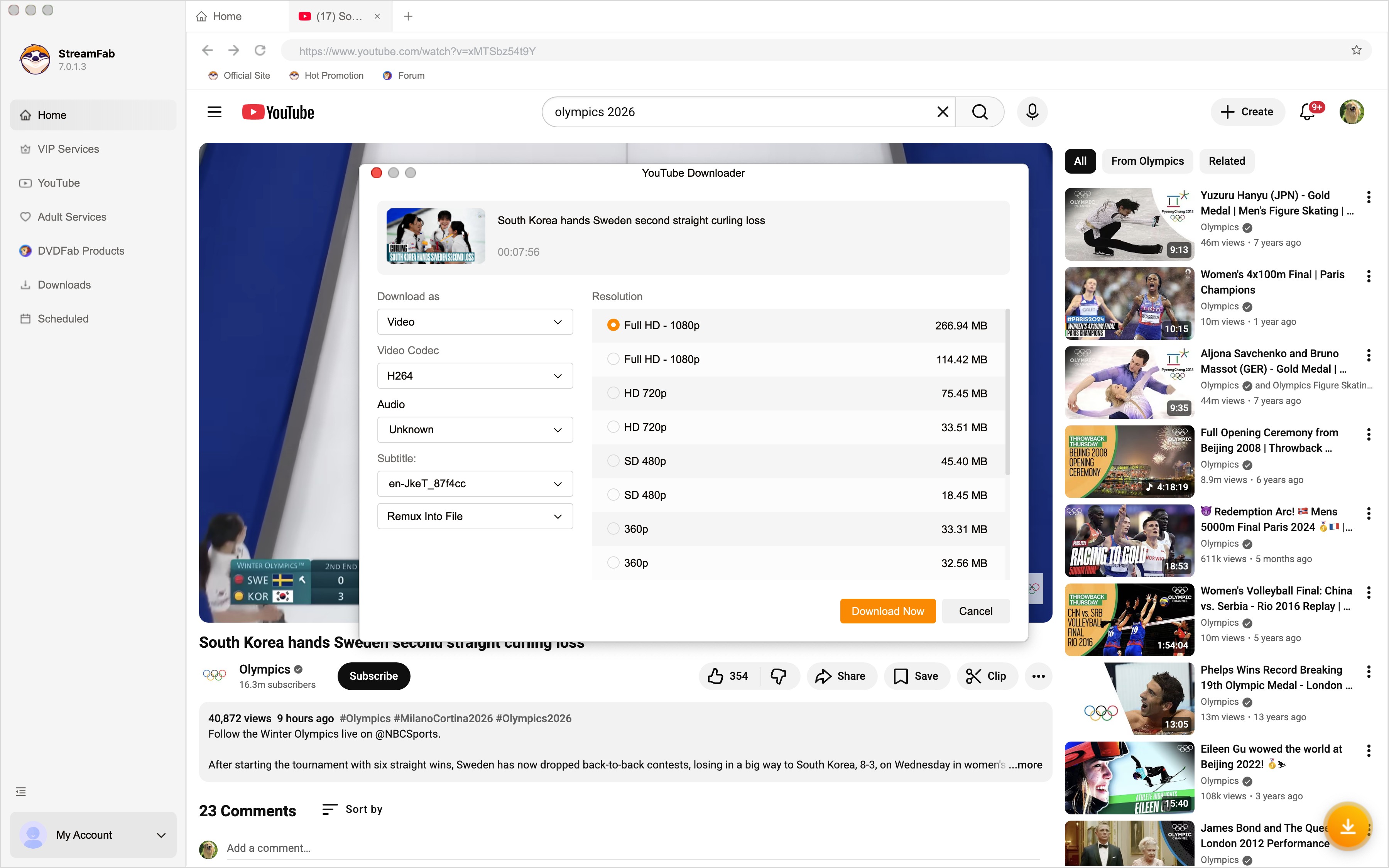Subscribe to the Olympics channel
Image resolution: width=1389 pixels, height=868 pixels.
point(373,675)
